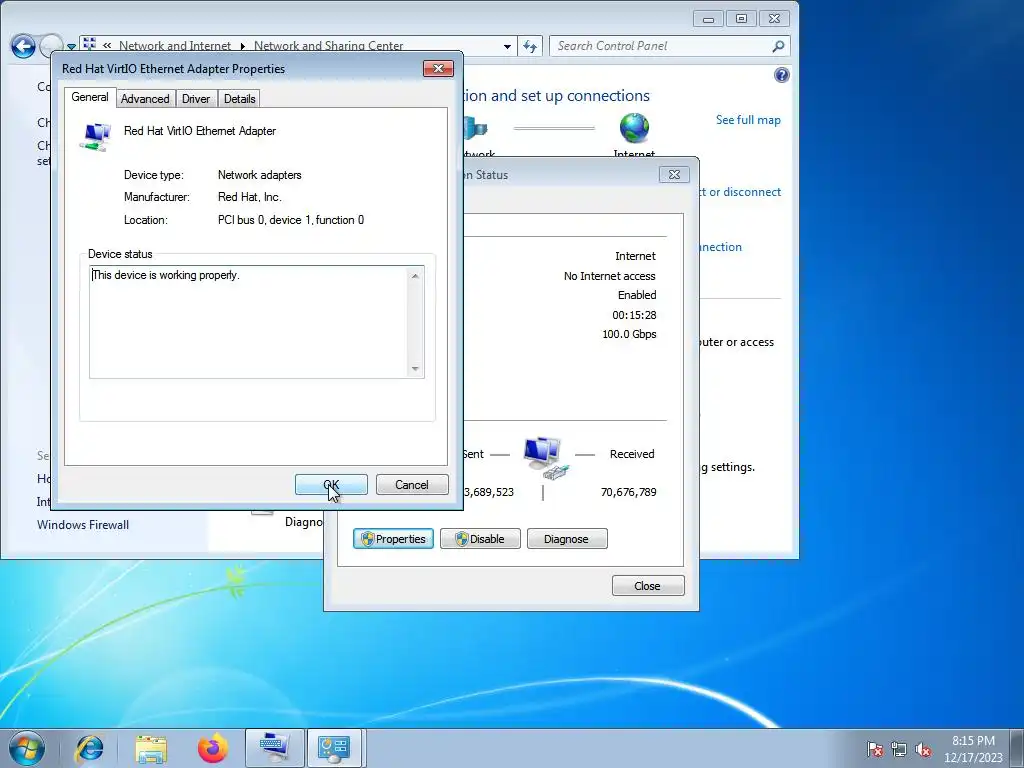The image size is (1024, 768).
Task: Confirm adapter properties with OK
Action: pyautogui.click(x=331, y=485)
